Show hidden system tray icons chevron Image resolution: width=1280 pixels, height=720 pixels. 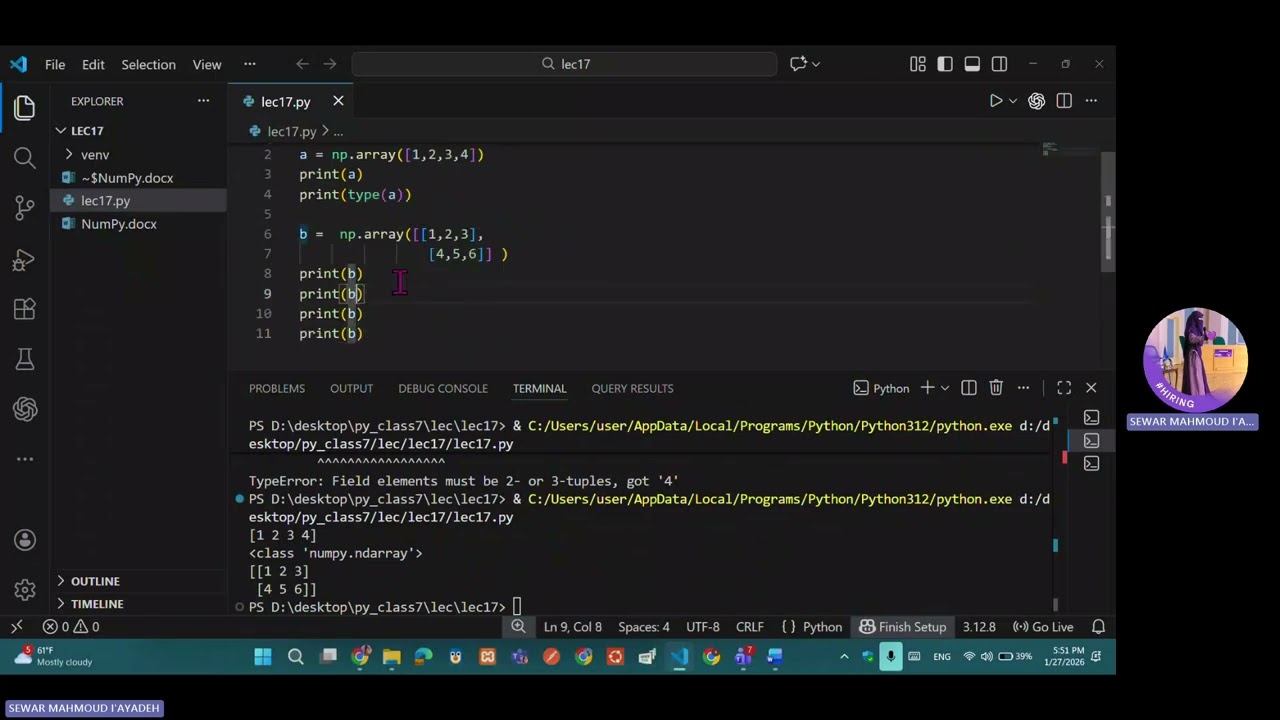pyautogui.click(x=844, y=657)
